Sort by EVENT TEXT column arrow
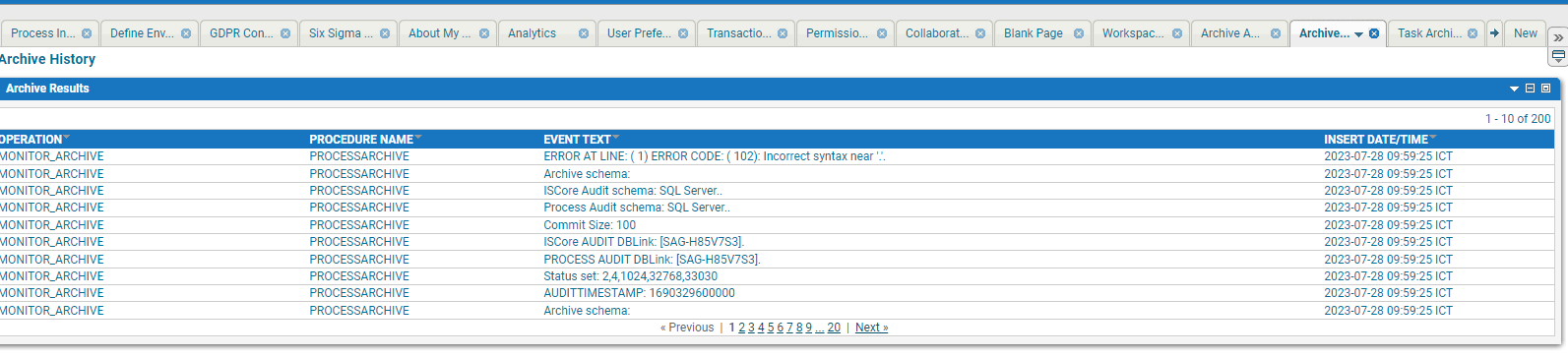The width and height of the screenshot is (1568, 358). pyautogui.click(x=616, y=138)
